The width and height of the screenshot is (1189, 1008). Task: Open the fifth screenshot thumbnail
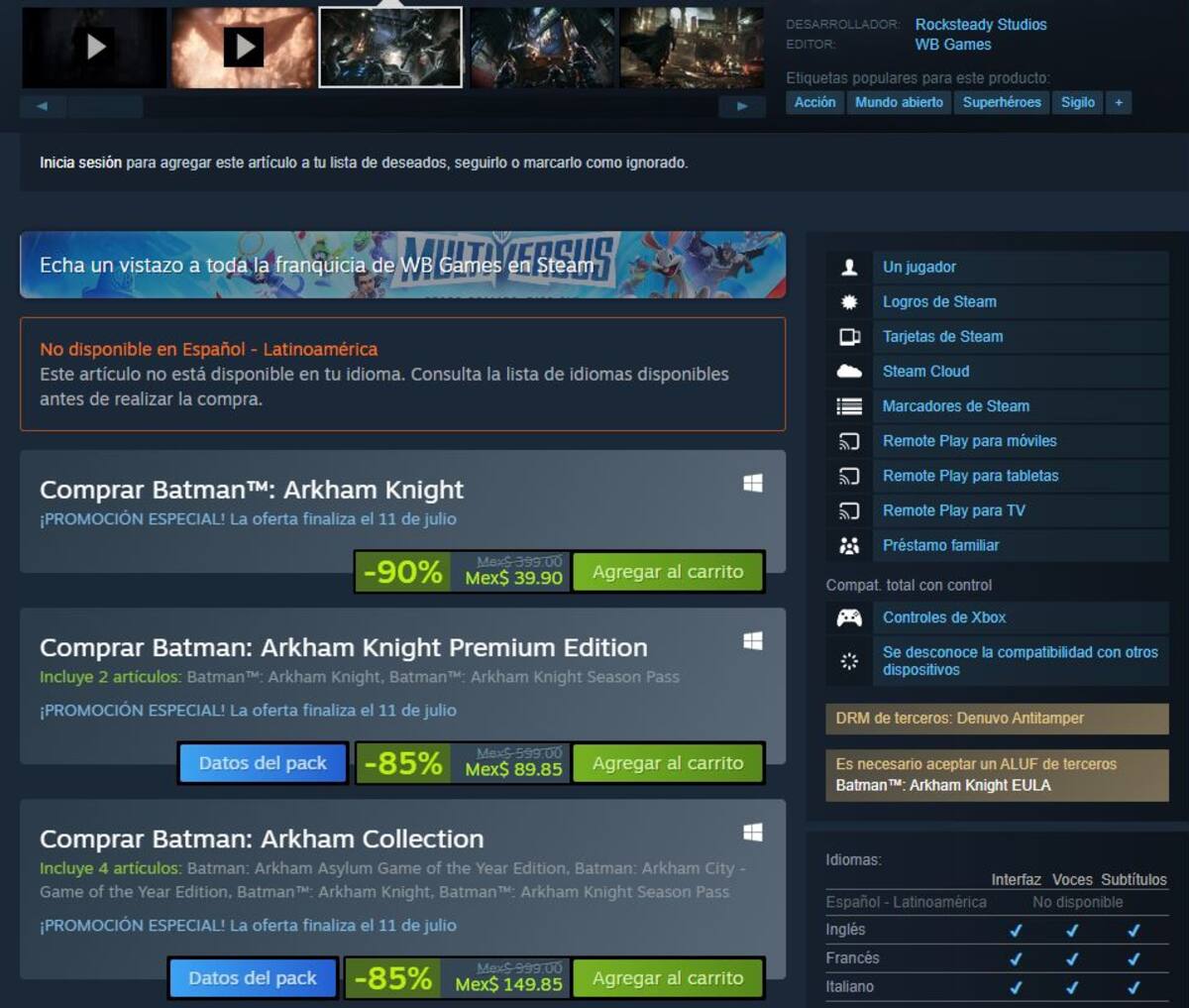[692, 47]
